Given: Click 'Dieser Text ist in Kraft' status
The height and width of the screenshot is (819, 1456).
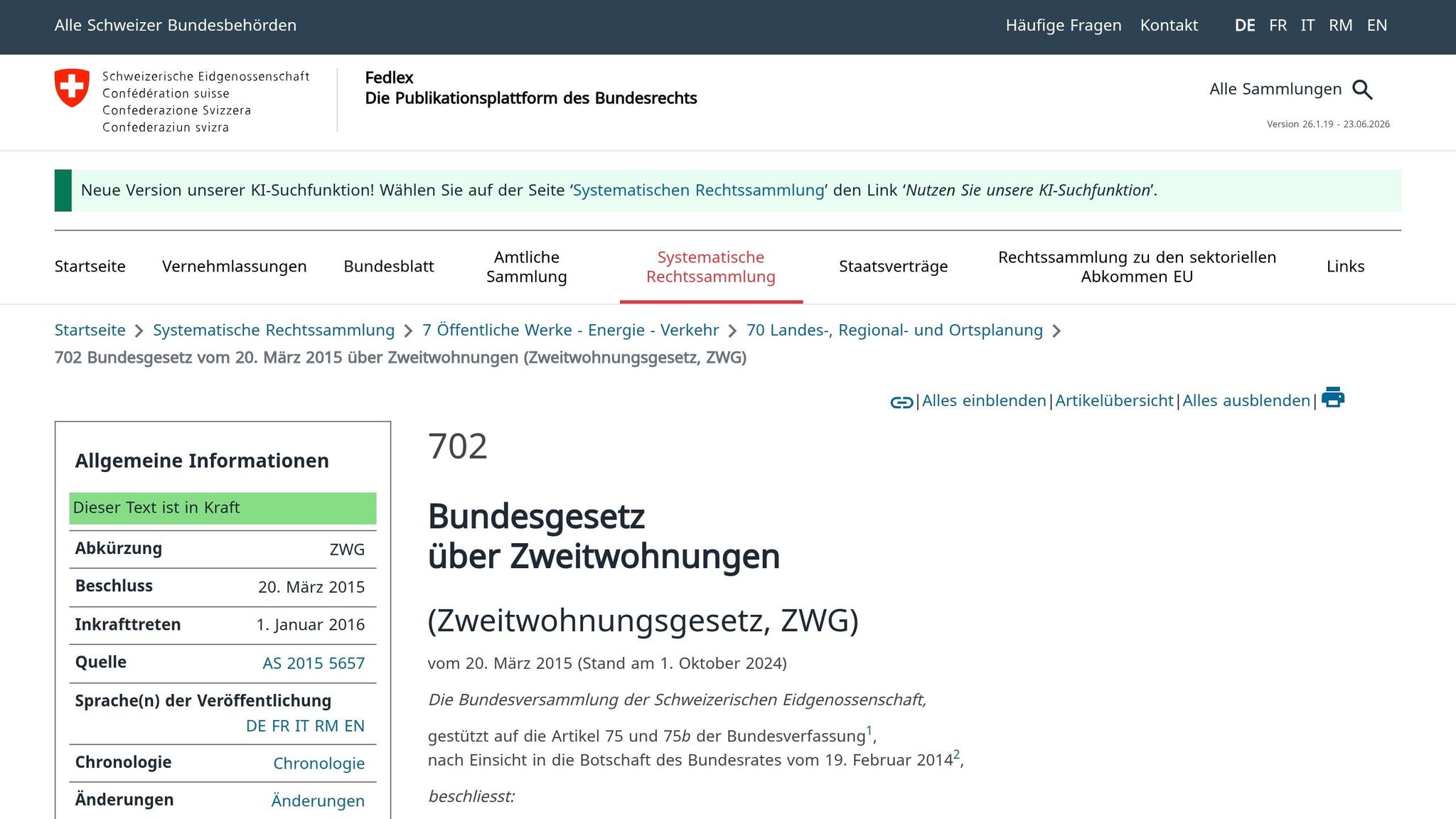Looking at the screenshot, I should (x=223, y=508).
